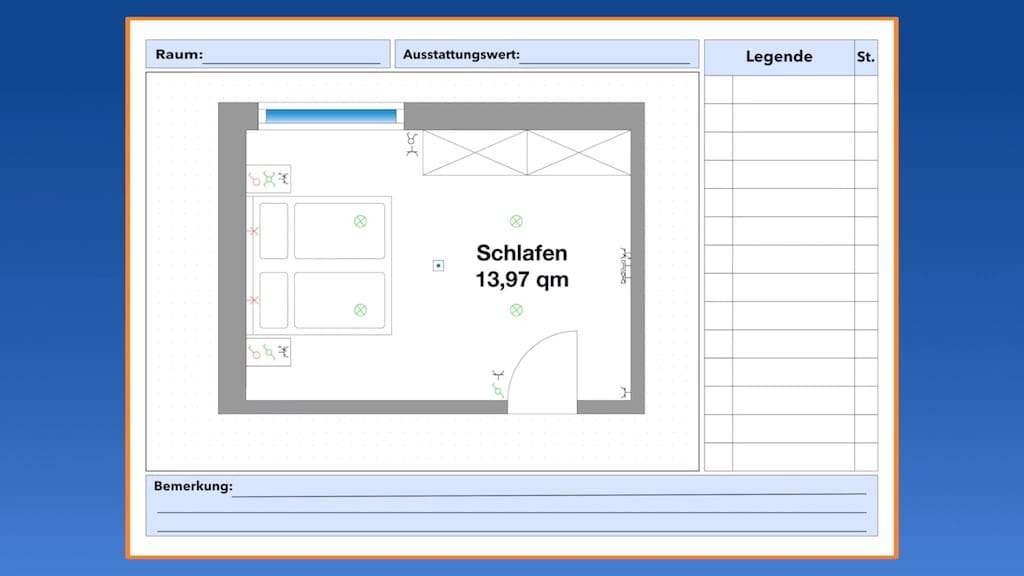Select socket symbol next to the window
Image resolution: width=1024 pixels, height=576 pixels.
click(x=412, y=147)
